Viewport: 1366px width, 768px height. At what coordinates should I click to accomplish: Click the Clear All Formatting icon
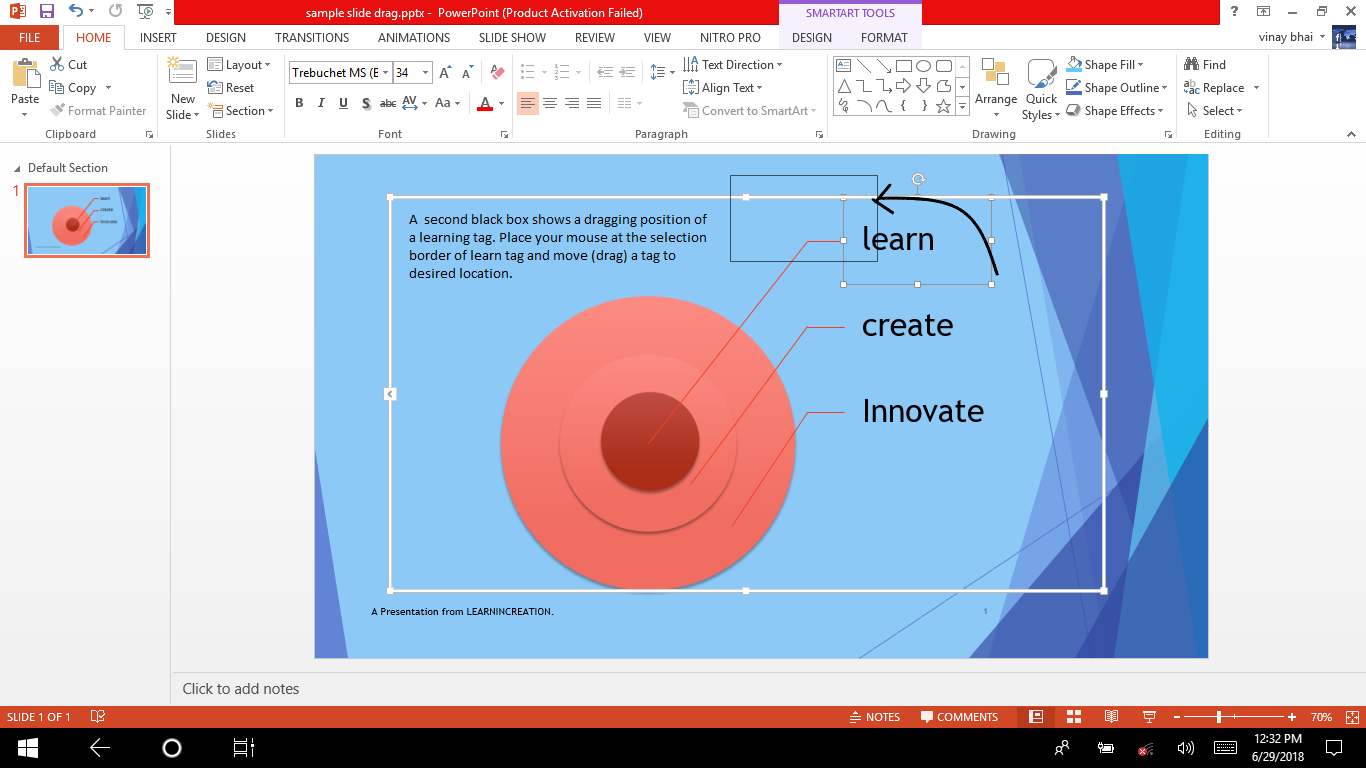click(497, 73)
